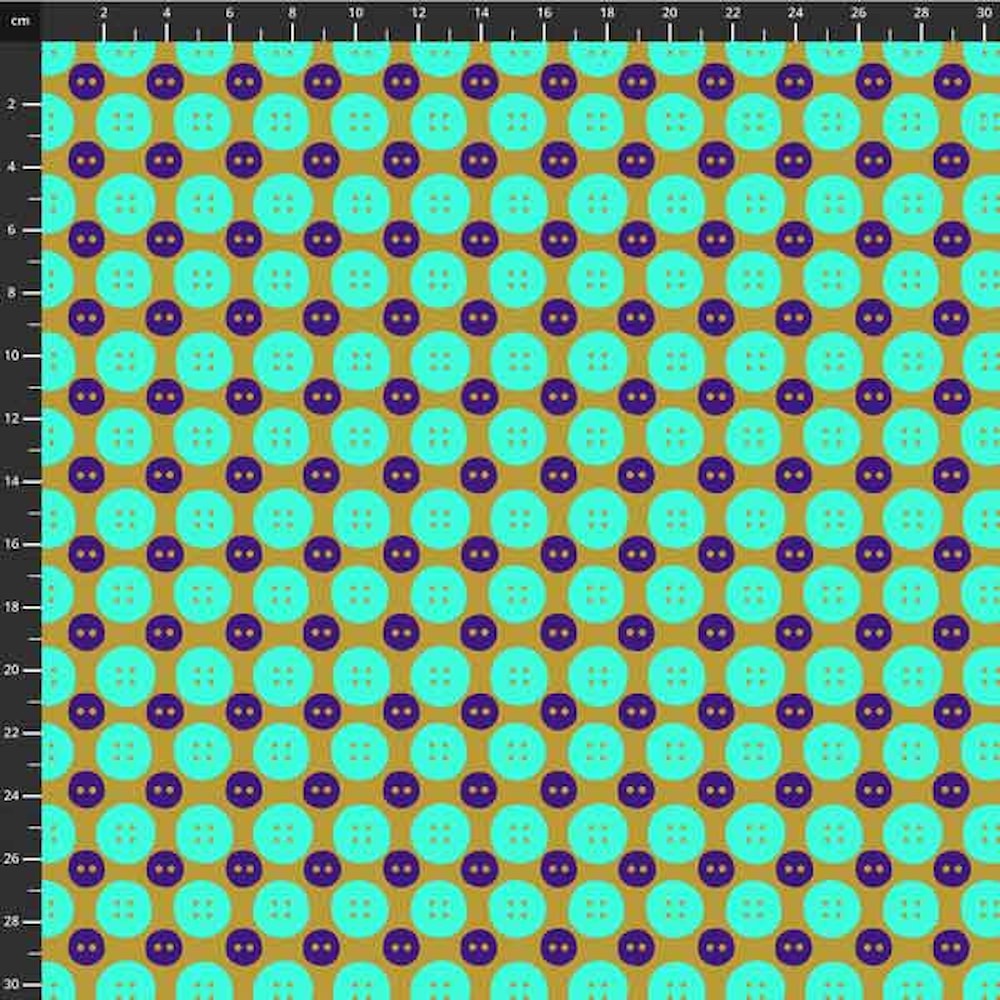Select the 22 cm mark on horizontal ruler
This screenshot has height=1000, width=1000.
[733, 13]
